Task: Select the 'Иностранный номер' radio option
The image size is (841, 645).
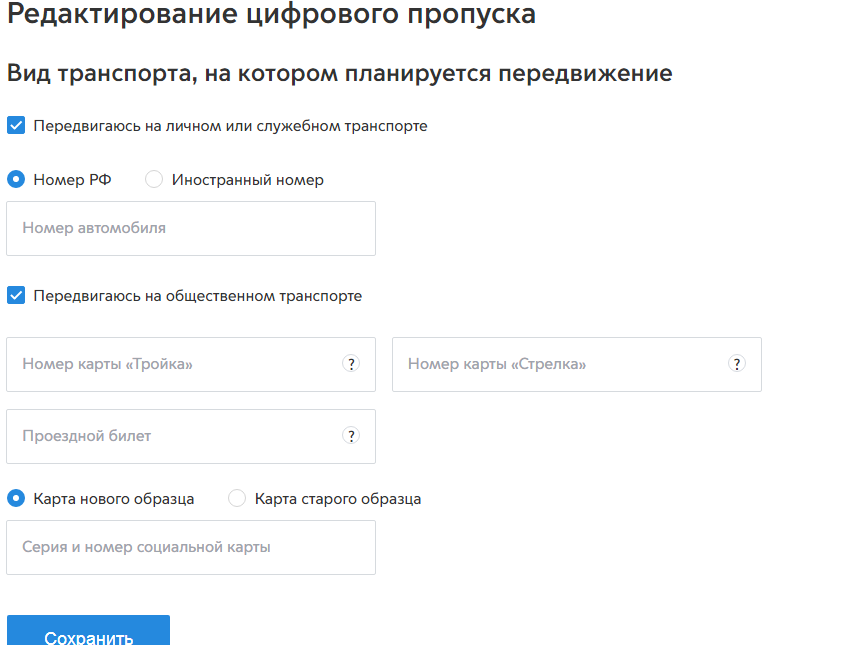Action: tap(154, 180)
